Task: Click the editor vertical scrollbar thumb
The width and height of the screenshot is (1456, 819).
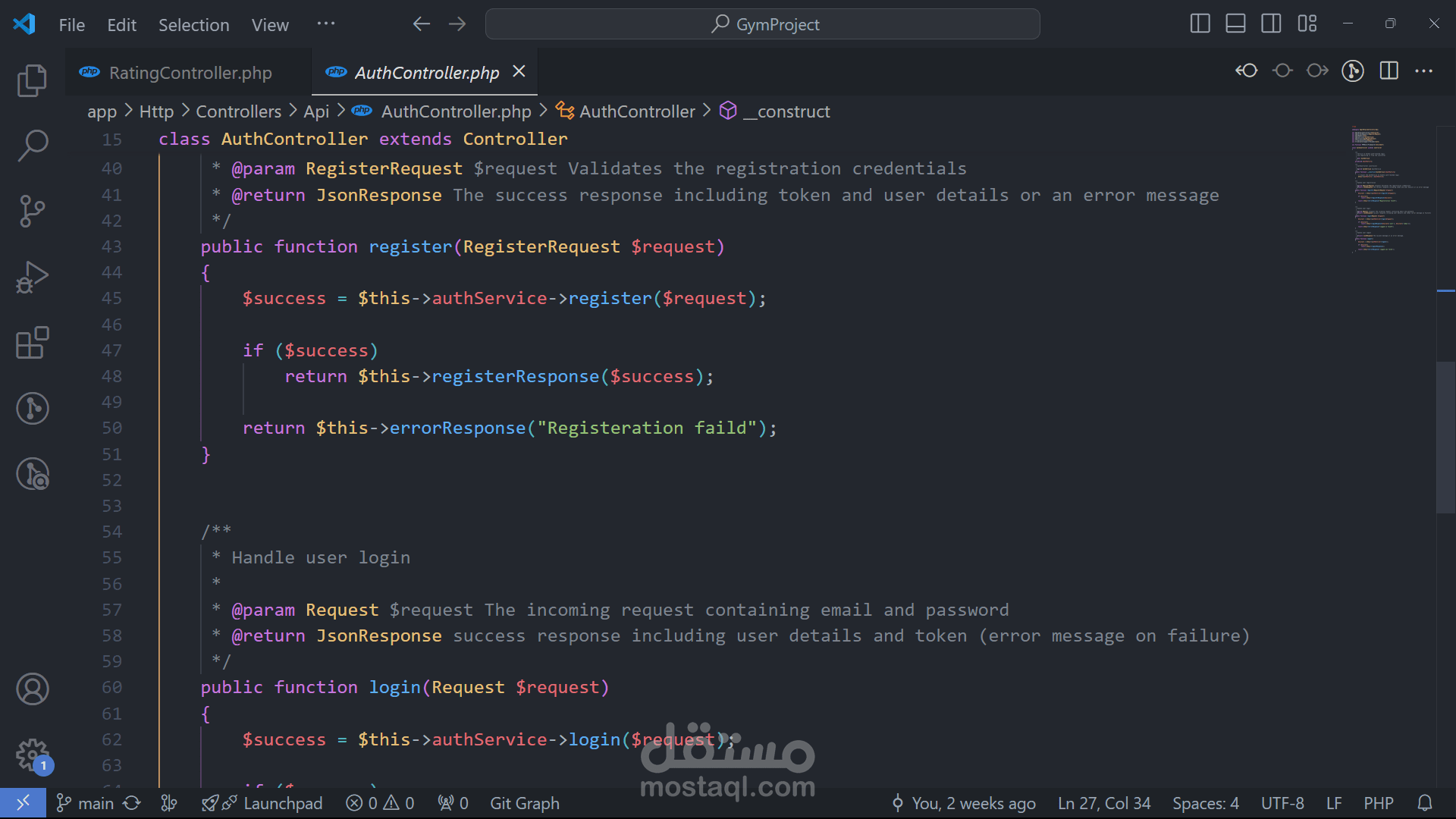Action: point(1445,438)
